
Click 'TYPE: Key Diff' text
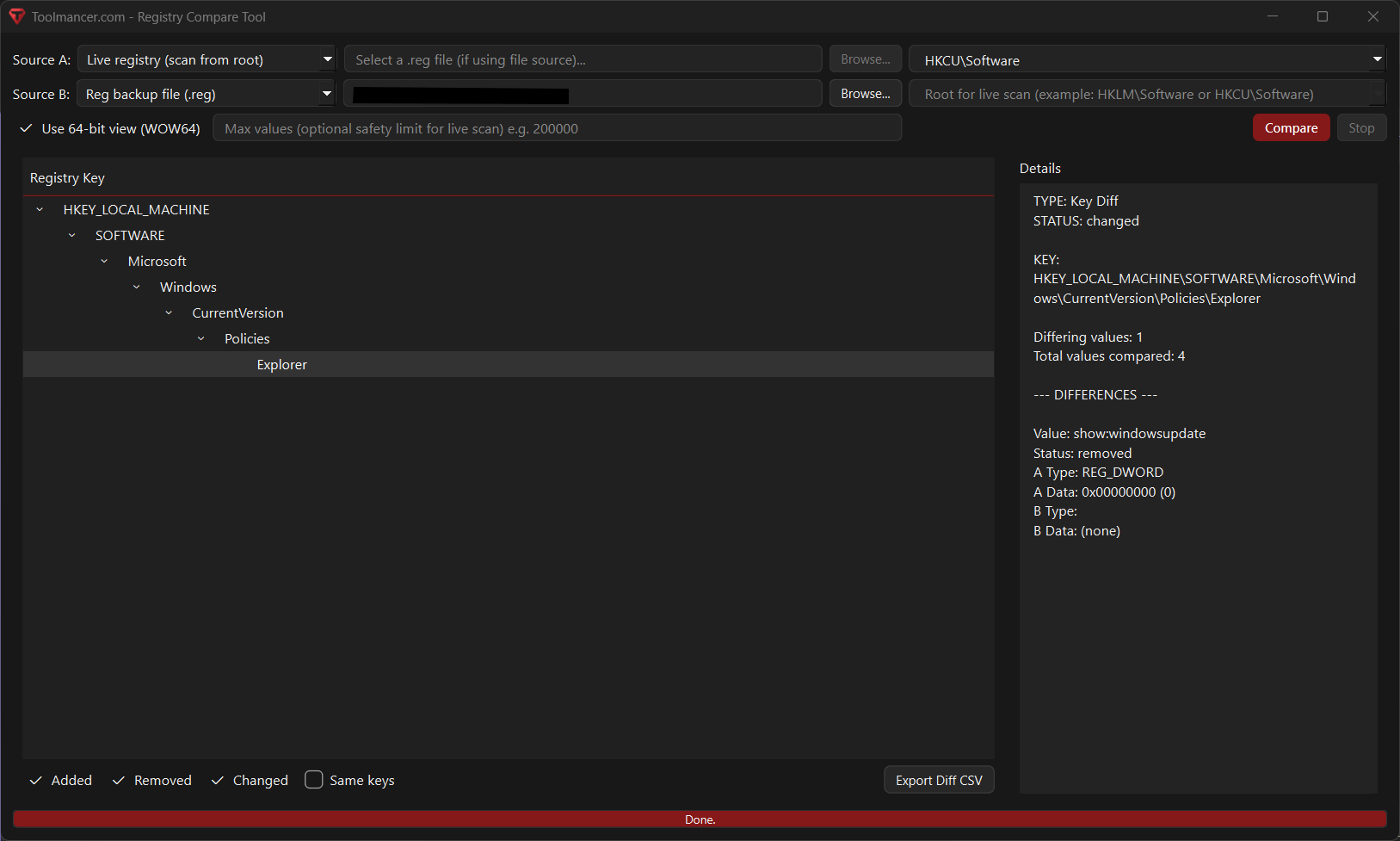pyautogui.click(x=1076, y=201)
